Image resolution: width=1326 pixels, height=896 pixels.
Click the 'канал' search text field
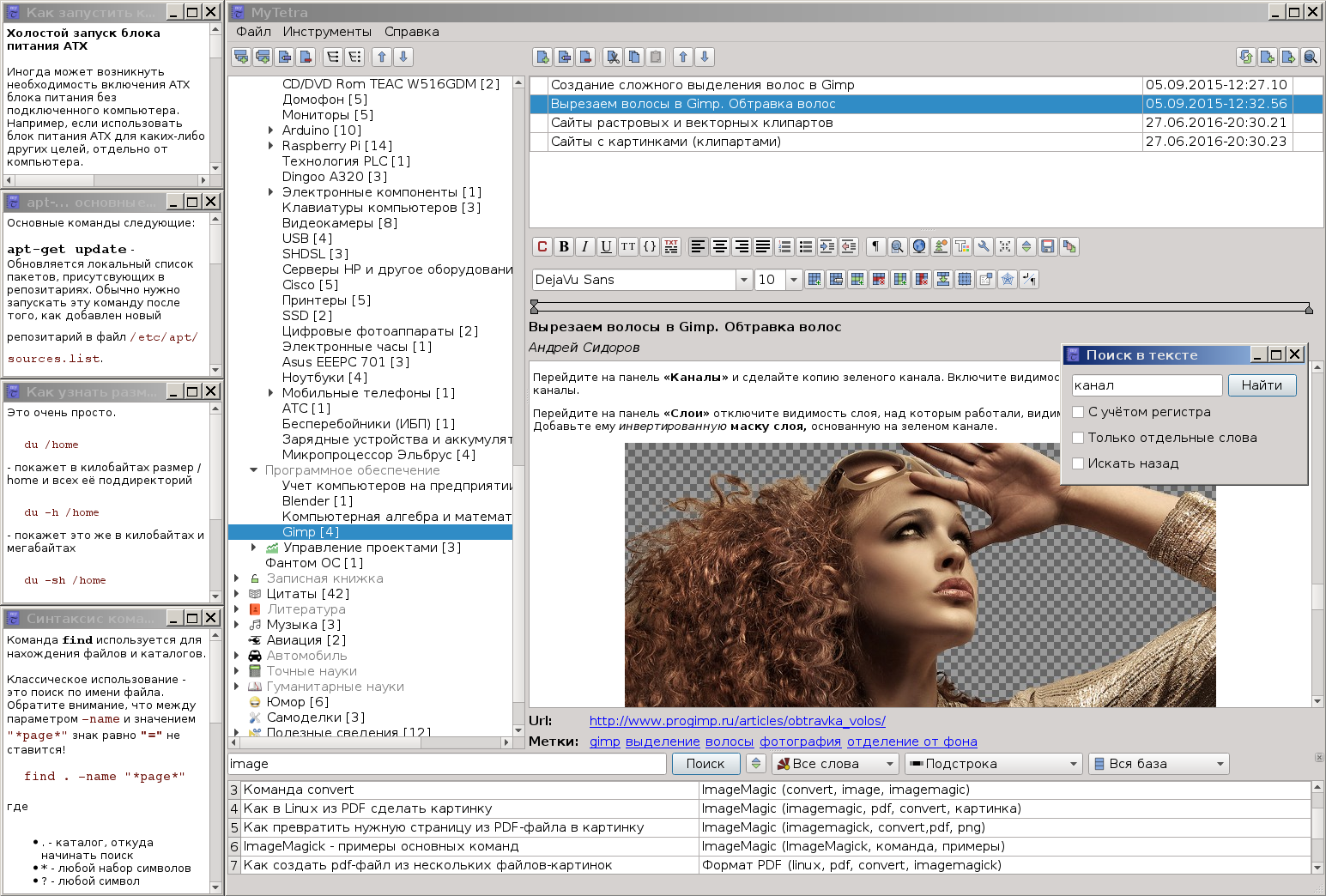click(x=1147, y=385)
